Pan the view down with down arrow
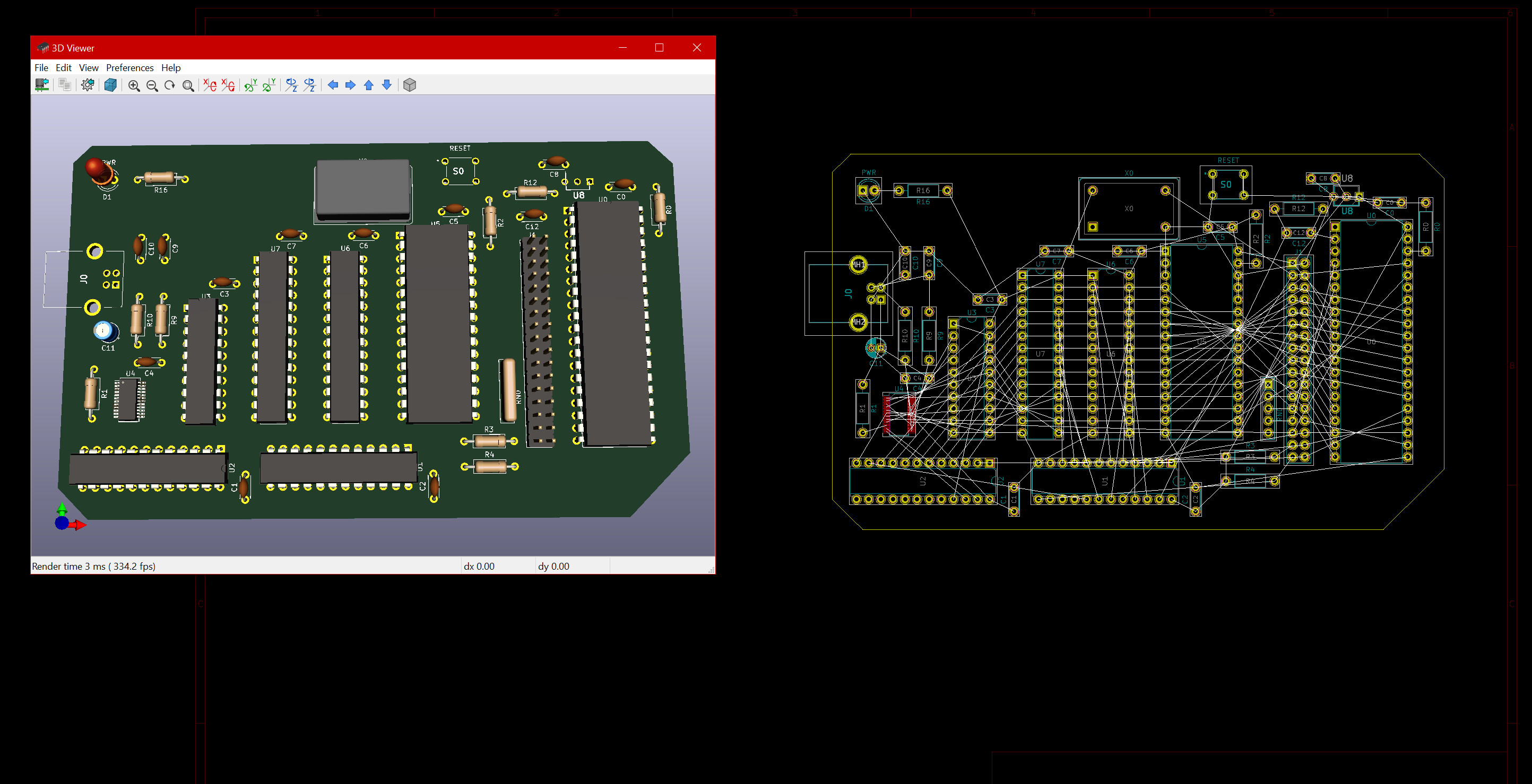This screenshot has width=1532, height=784. [386, 85]
